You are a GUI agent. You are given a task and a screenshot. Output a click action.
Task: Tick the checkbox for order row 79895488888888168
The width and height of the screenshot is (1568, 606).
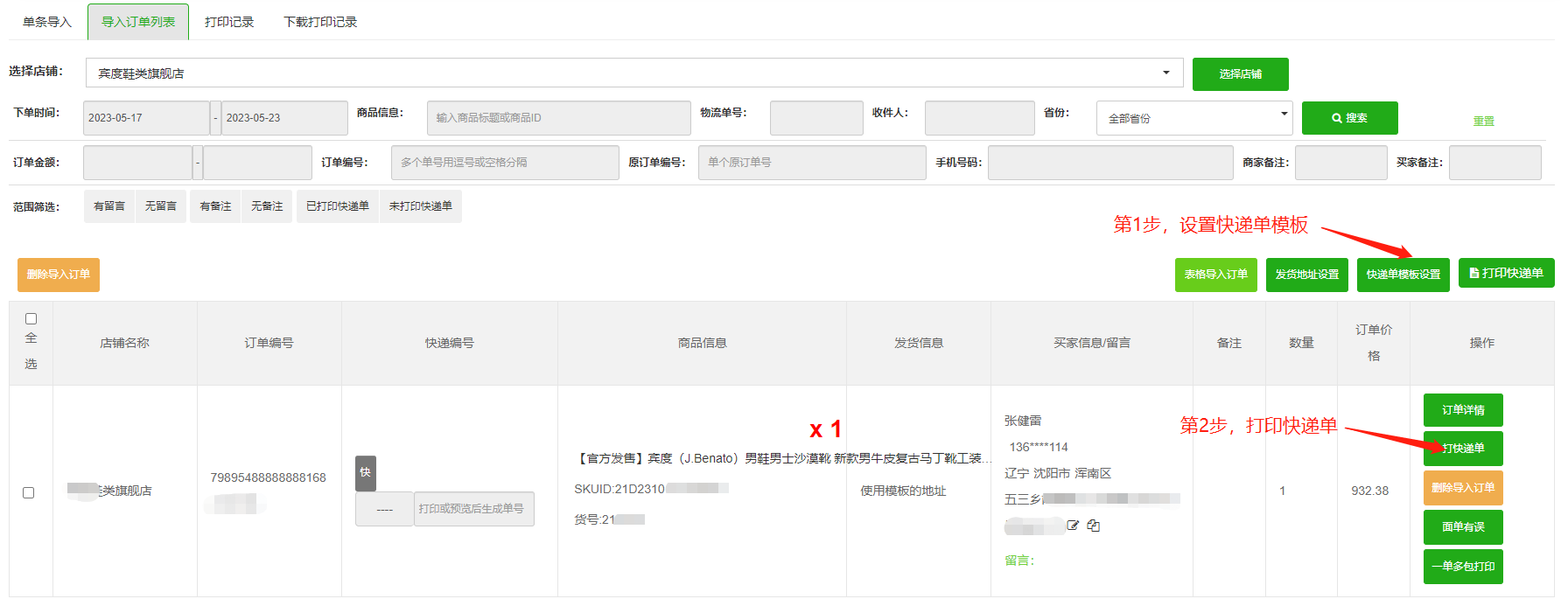coord(29,493)
